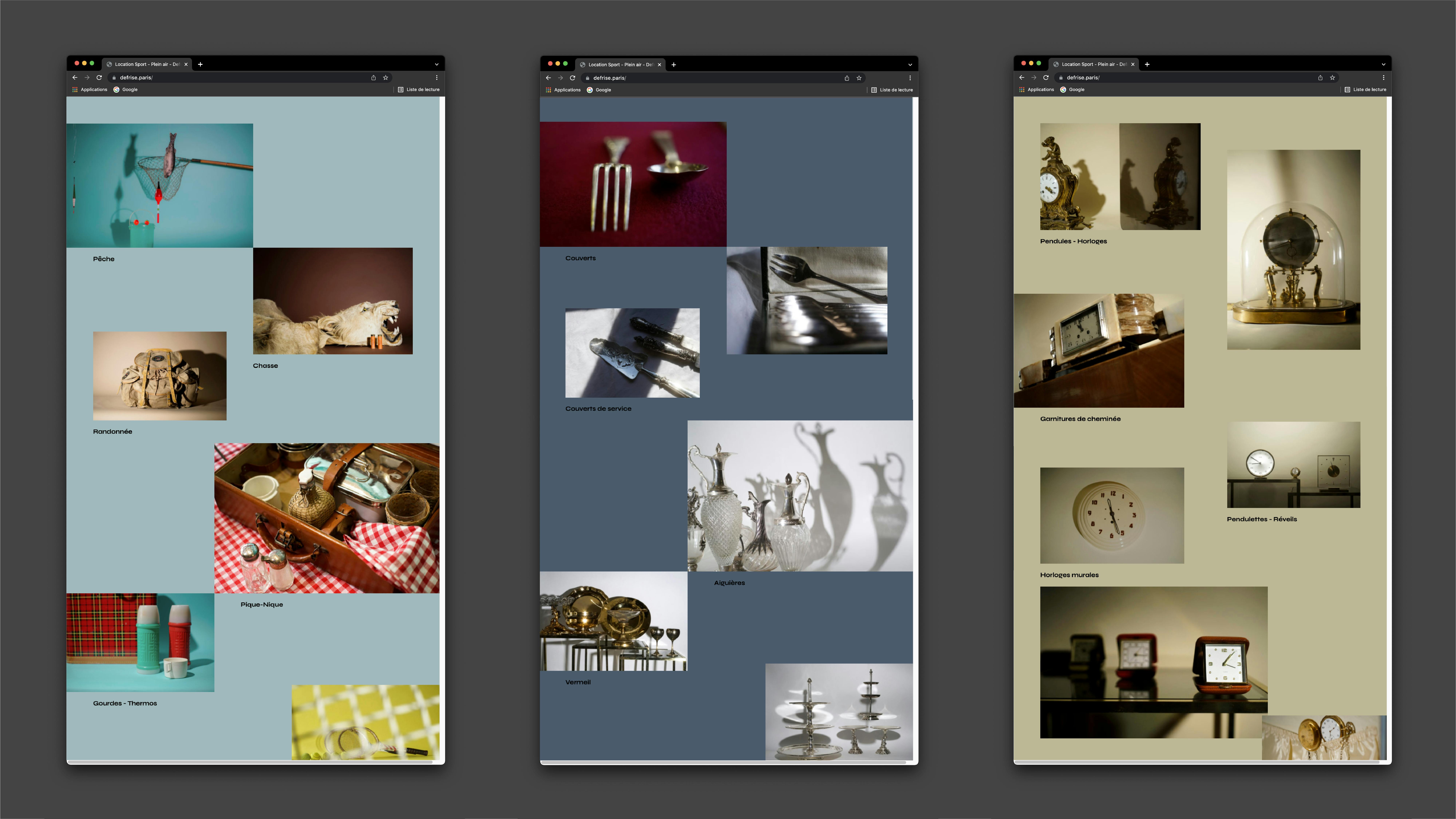
Task: Open the Applications bookmark in the middle browser
Action: coord(563,90)
